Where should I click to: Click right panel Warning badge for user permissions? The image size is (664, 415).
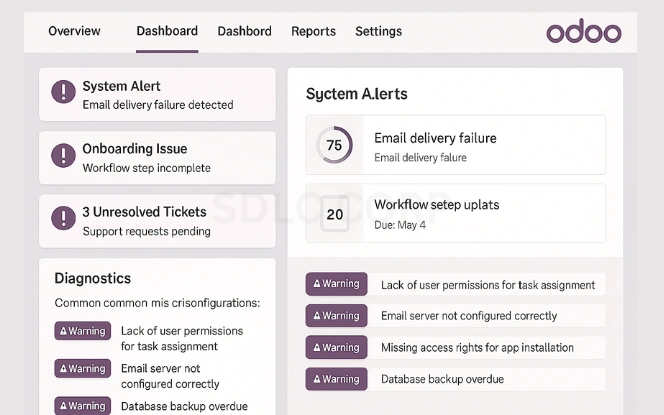point(336,284)
